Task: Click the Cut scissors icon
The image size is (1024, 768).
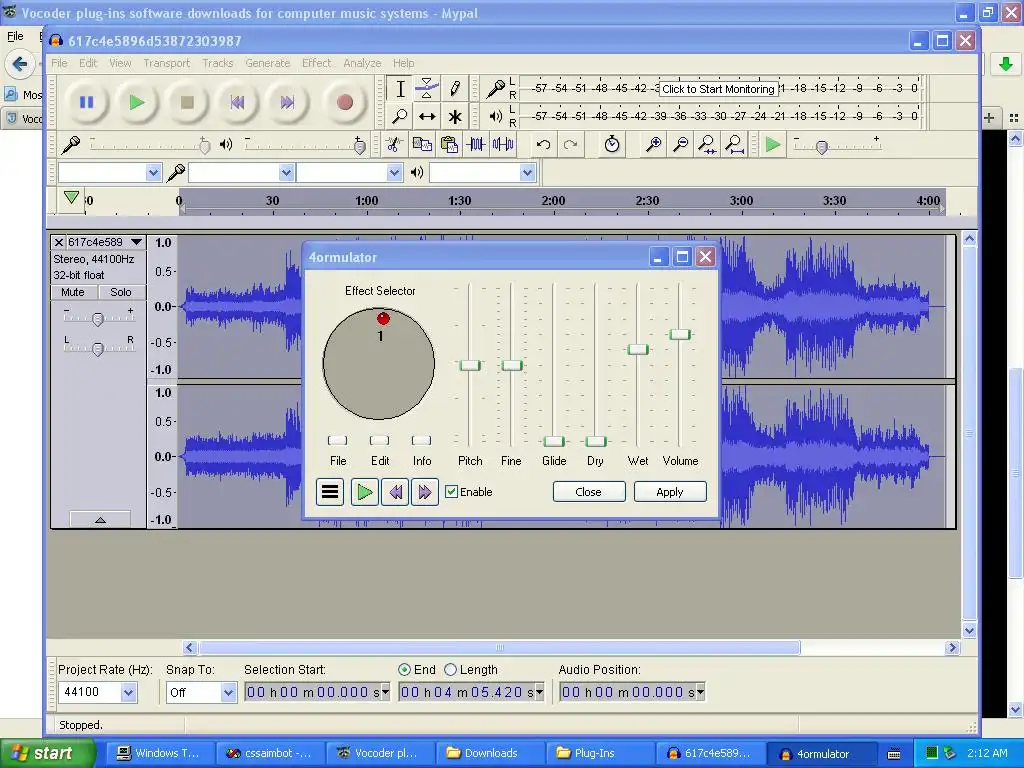Action: pos(394,145)
